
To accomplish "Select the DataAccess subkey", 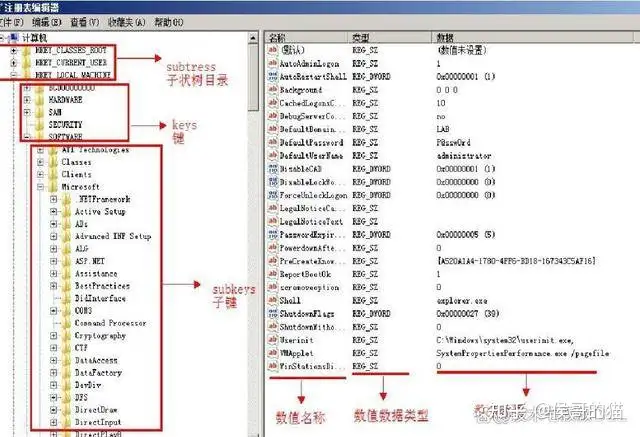I will (x=96, y=360).
